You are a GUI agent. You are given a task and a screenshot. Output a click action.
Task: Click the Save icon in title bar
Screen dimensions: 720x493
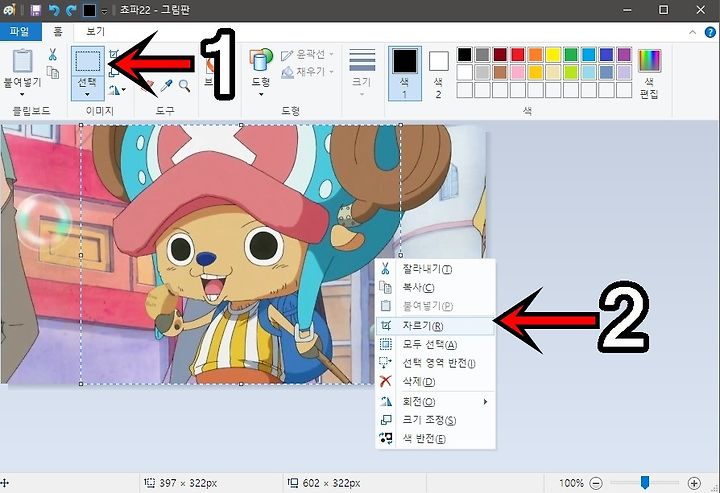click(35, 10)
